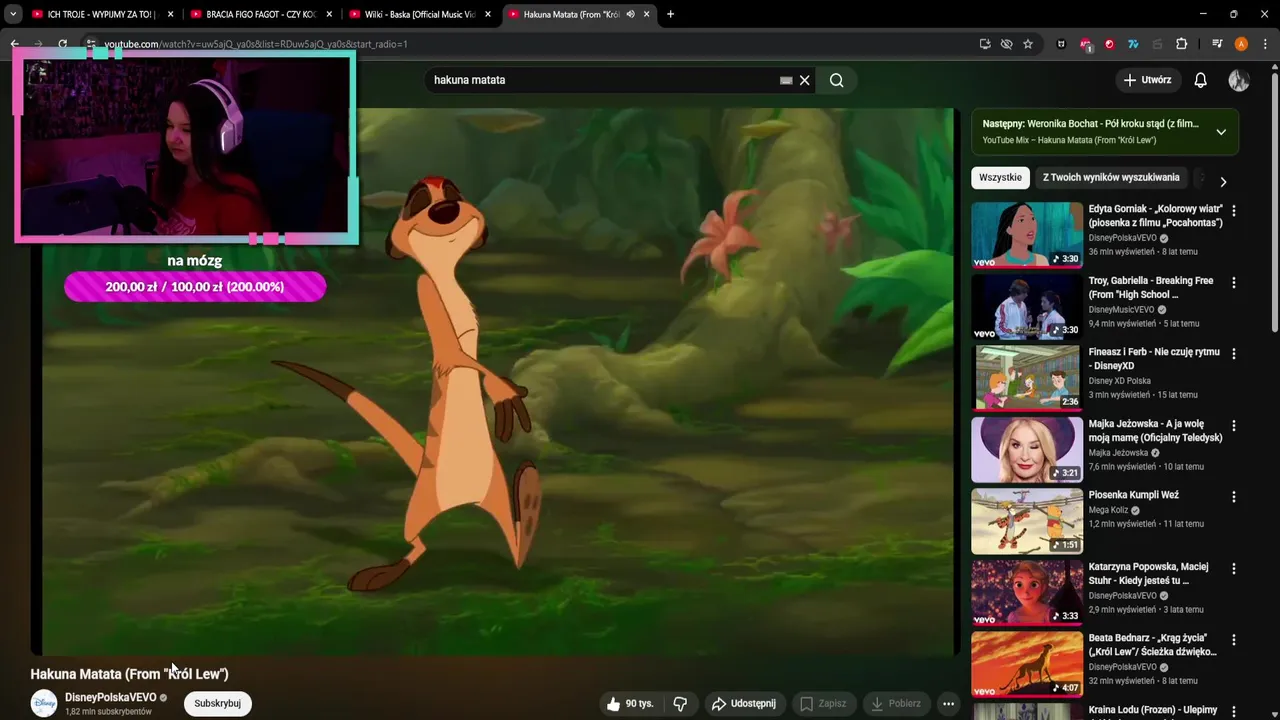This screenshot has height=720, width=1280.
Task: Open the Breaking Free High School Musical thumbnail
Action: pyautogui.click(x=1027, y=307)
